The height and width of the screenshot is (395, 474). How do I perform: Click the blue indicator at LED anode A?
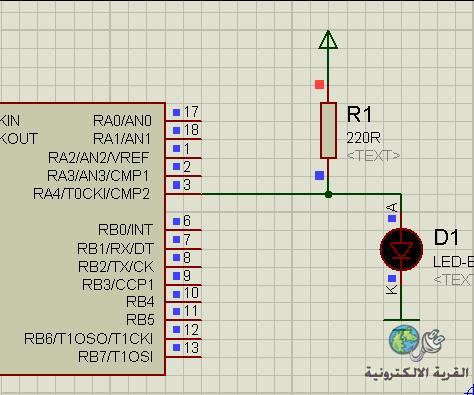coord(392,219)
